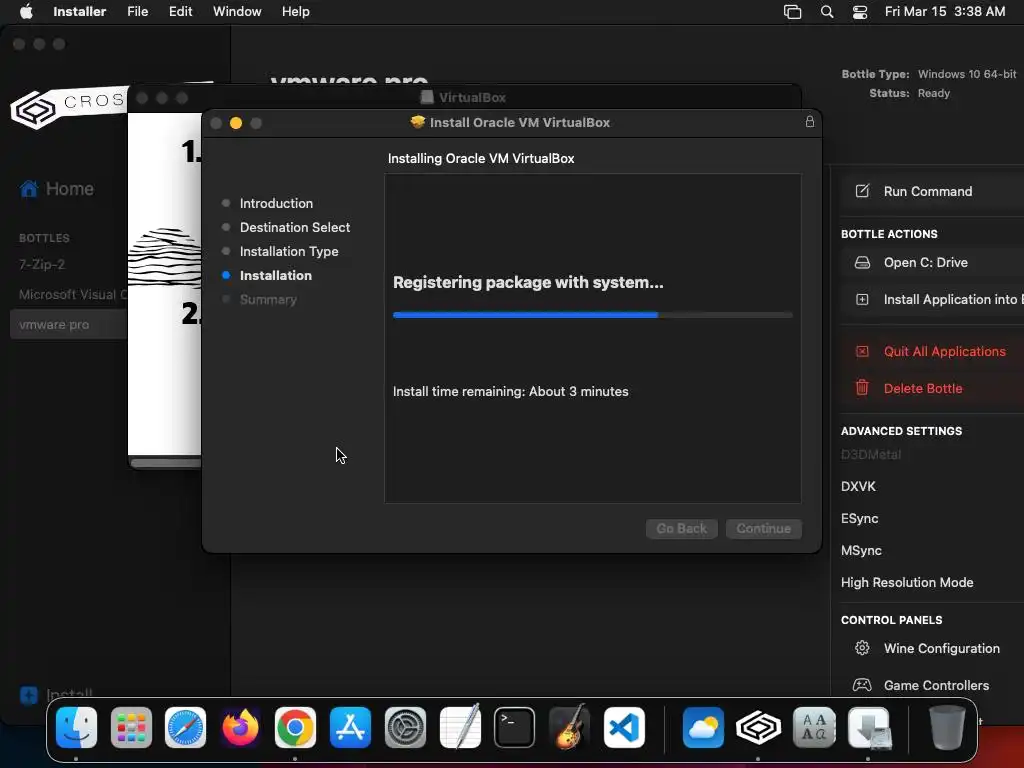Click the Installer icon in Dock
The width and height of the screenshot is (1024, 768).
tap(869, 727)
